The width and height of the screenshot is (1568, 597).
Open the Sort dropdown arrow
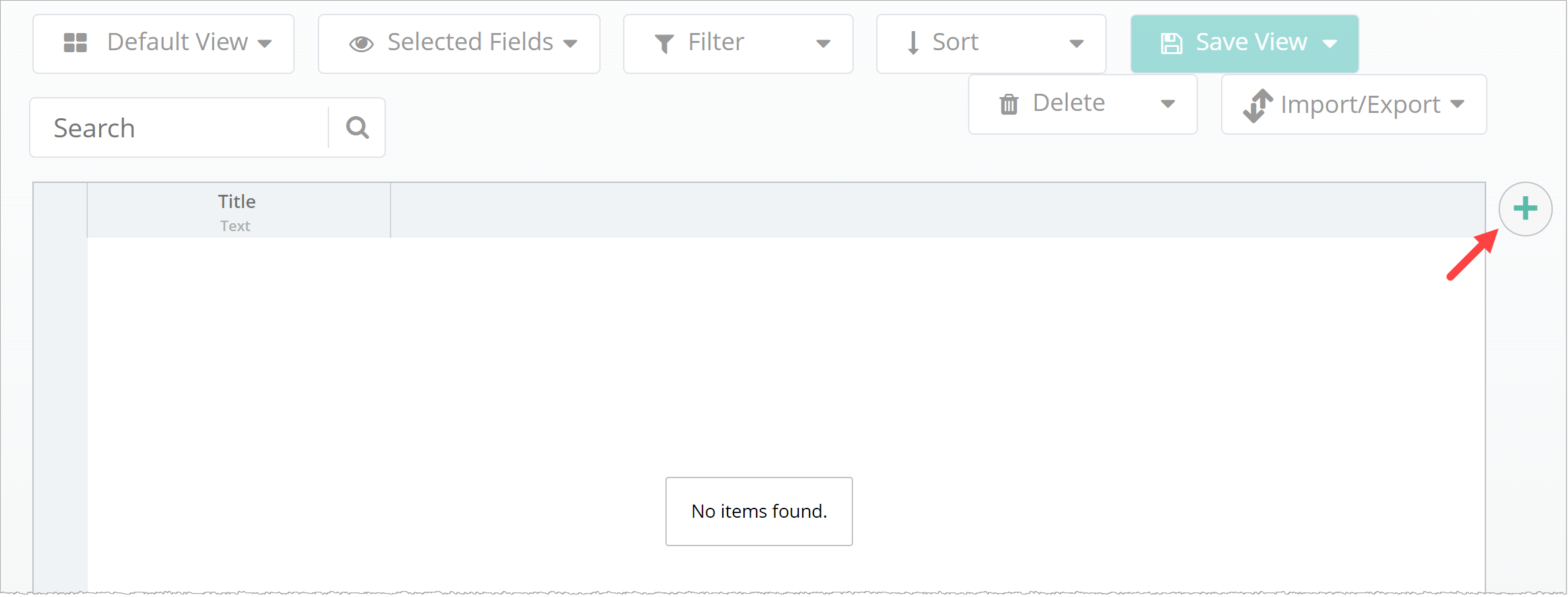coord(1076,44)
